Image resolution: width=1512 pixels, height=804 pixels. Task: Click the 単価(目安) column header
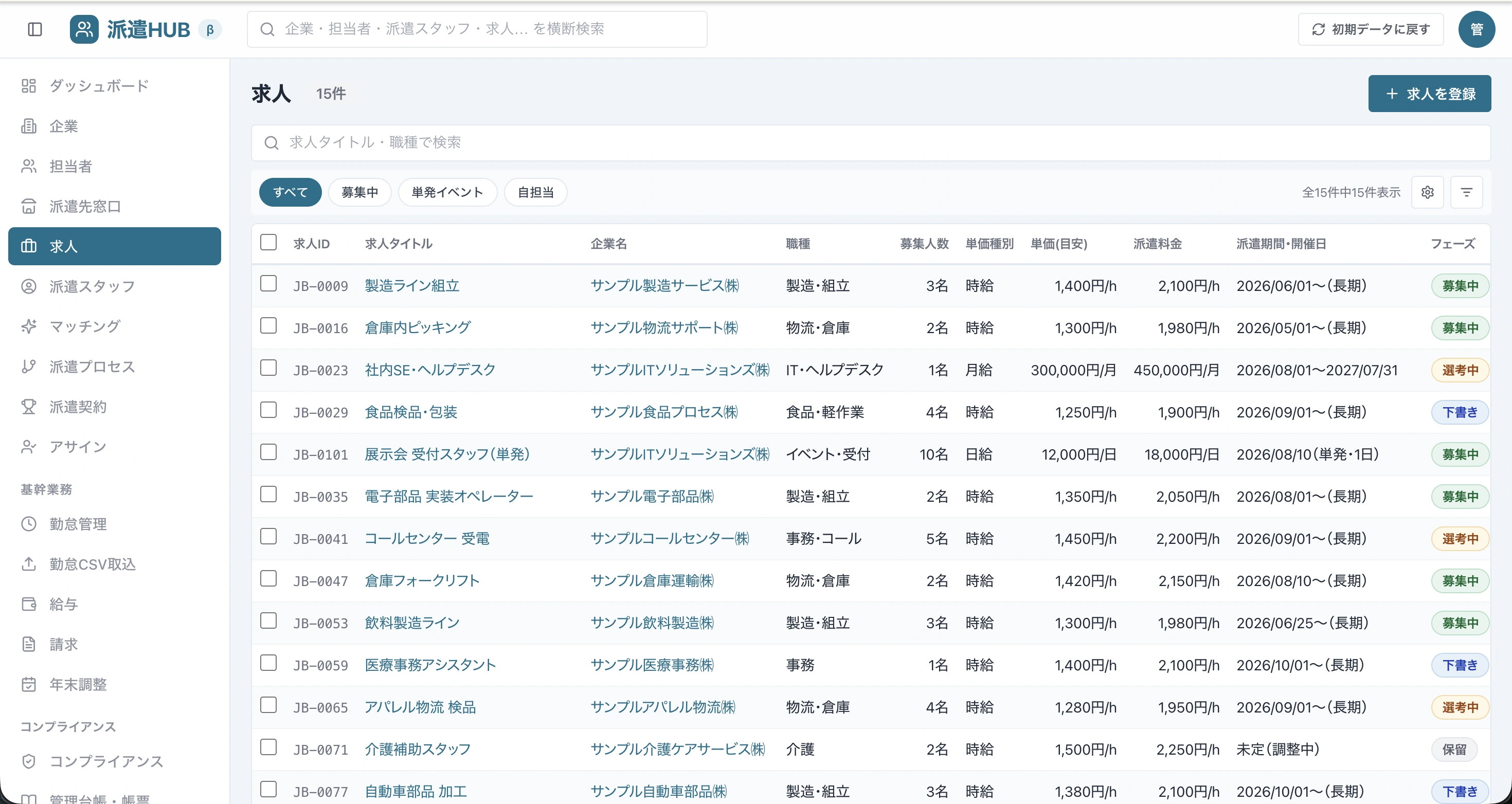[x=1059, y=244]
